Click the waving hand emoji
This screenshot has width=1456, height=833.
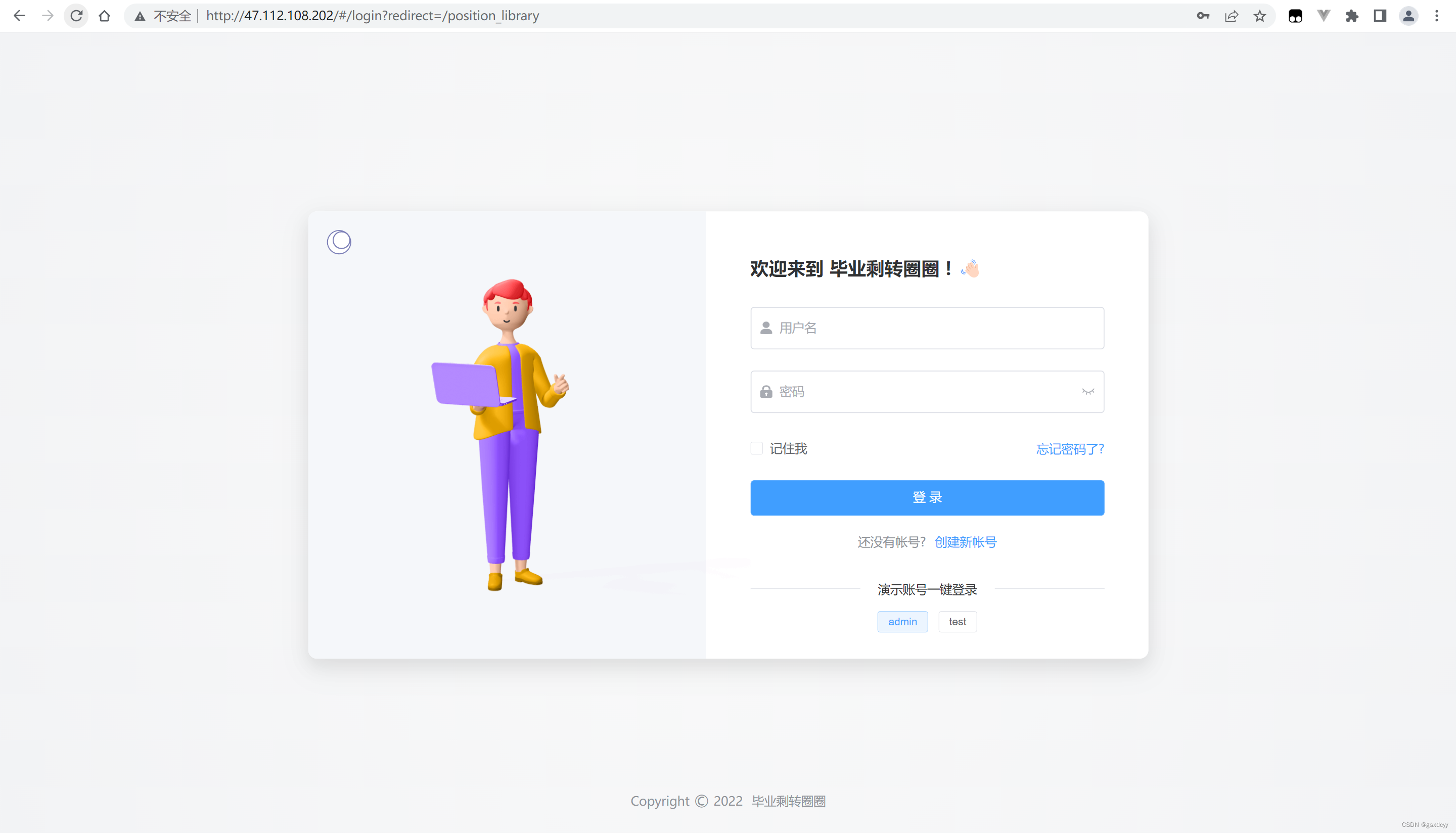970,268
